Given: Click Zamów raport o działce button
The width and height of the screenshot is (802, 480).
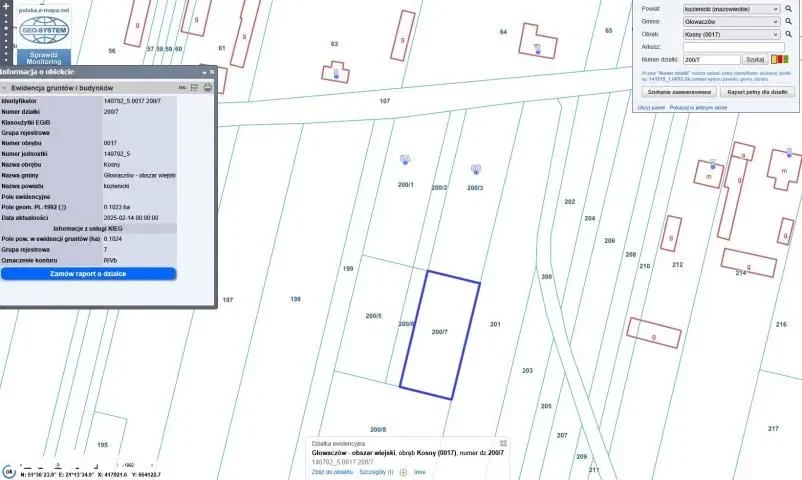Looking at the screenshot, I should 88,273.
